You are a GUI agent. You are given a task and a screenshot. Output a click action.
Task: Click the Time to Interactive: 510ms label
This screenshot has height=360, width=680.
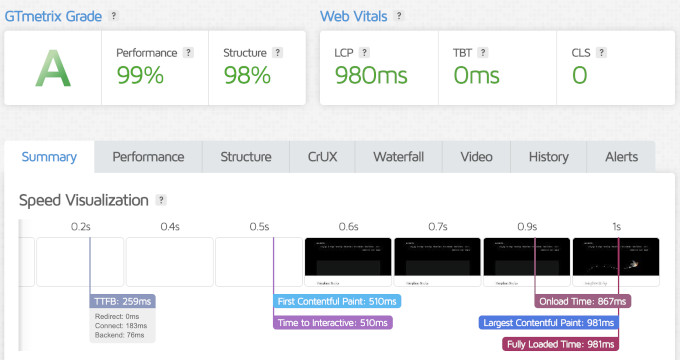(x=333, y=323)
